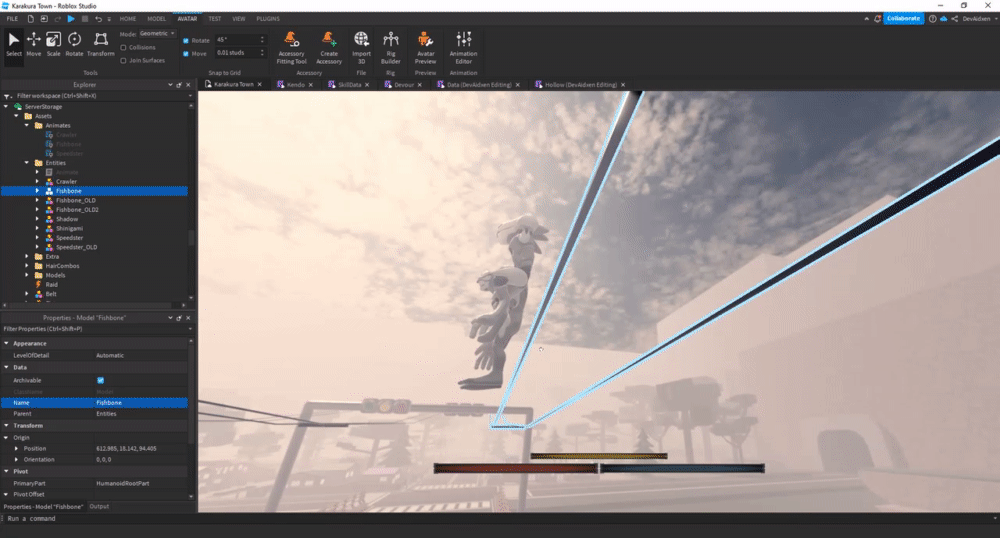1000x538 pixels.
Task: Collapse the Entities folder
Action: [27, 163]
